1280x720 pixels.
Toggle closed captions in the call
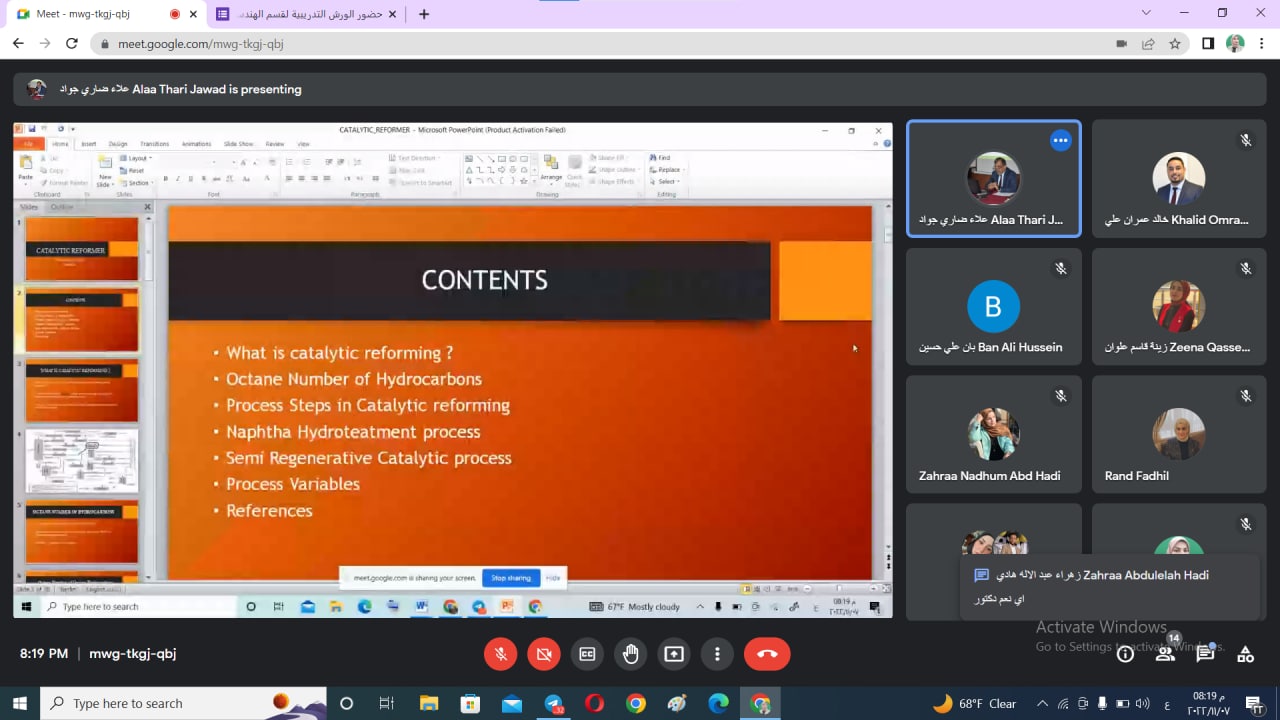pyautogui.click(x=587, y=654)
